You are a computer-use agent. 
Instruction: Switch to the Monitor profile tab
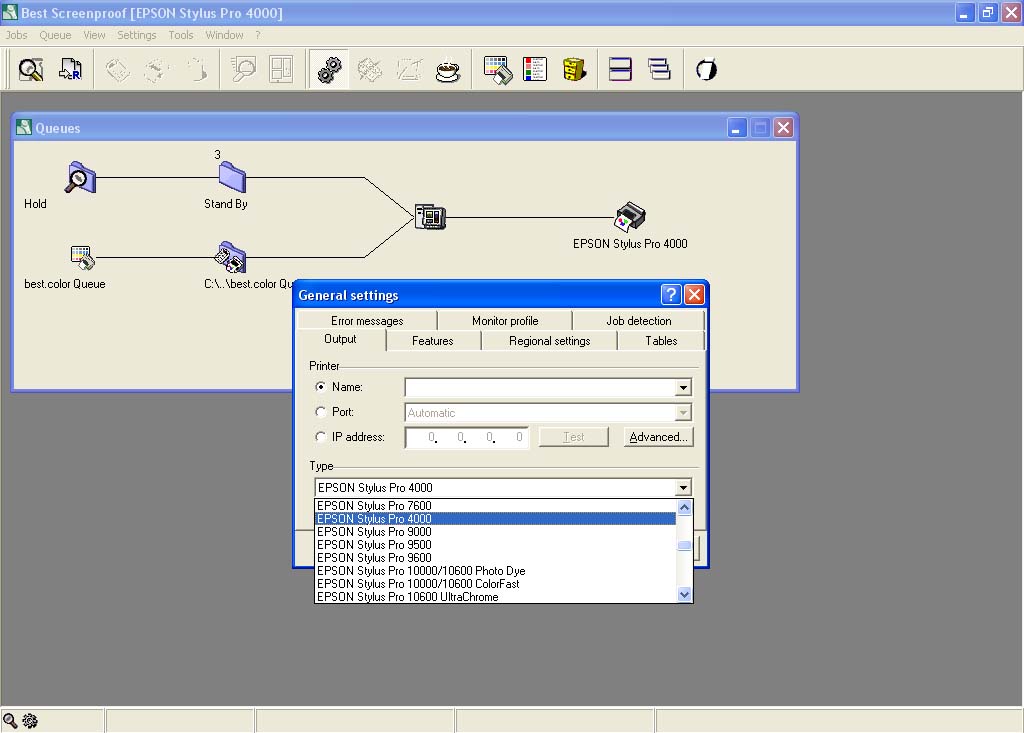505,321
